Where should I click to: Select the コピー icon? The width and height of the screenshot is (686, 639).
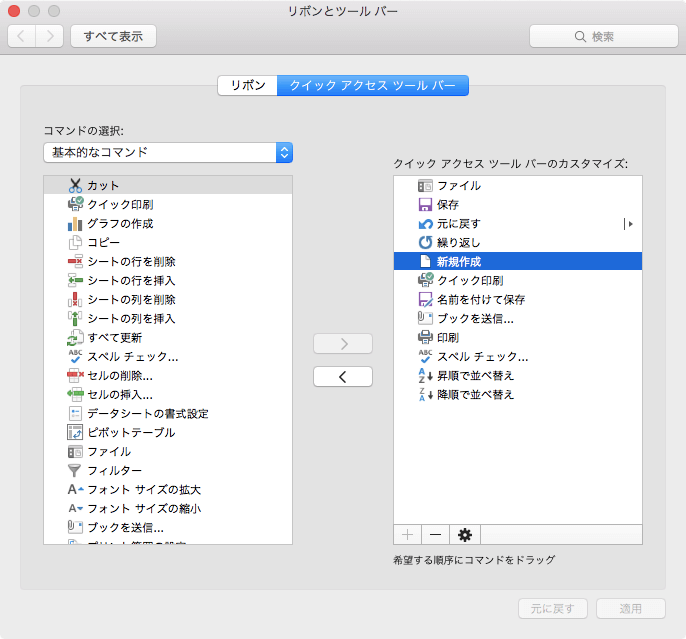pyautogui.click(x=75, y=242)
